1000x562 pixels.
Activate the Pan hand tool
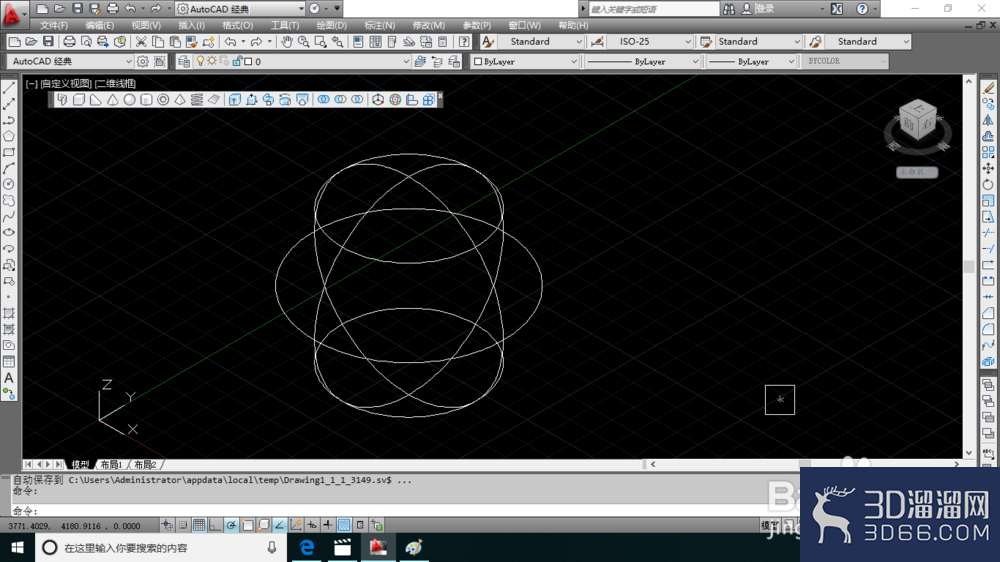point(287,42)
